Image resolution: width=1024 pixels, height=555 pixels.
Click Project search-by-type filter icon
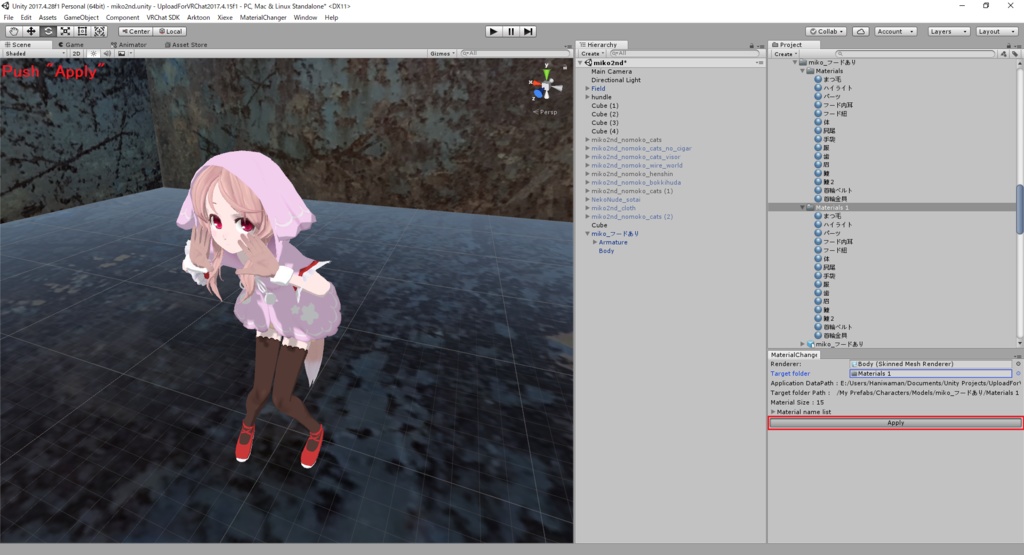(x=1004, y=54)
